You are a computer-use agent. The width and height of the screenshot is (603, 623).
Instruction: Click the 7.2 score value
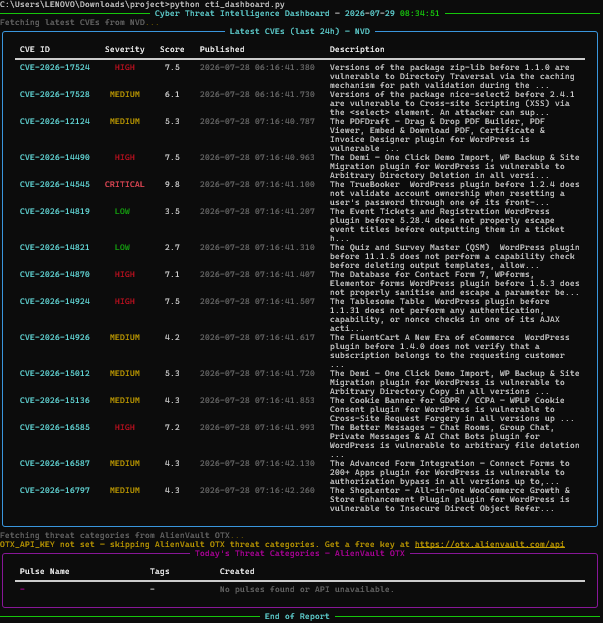172,427
